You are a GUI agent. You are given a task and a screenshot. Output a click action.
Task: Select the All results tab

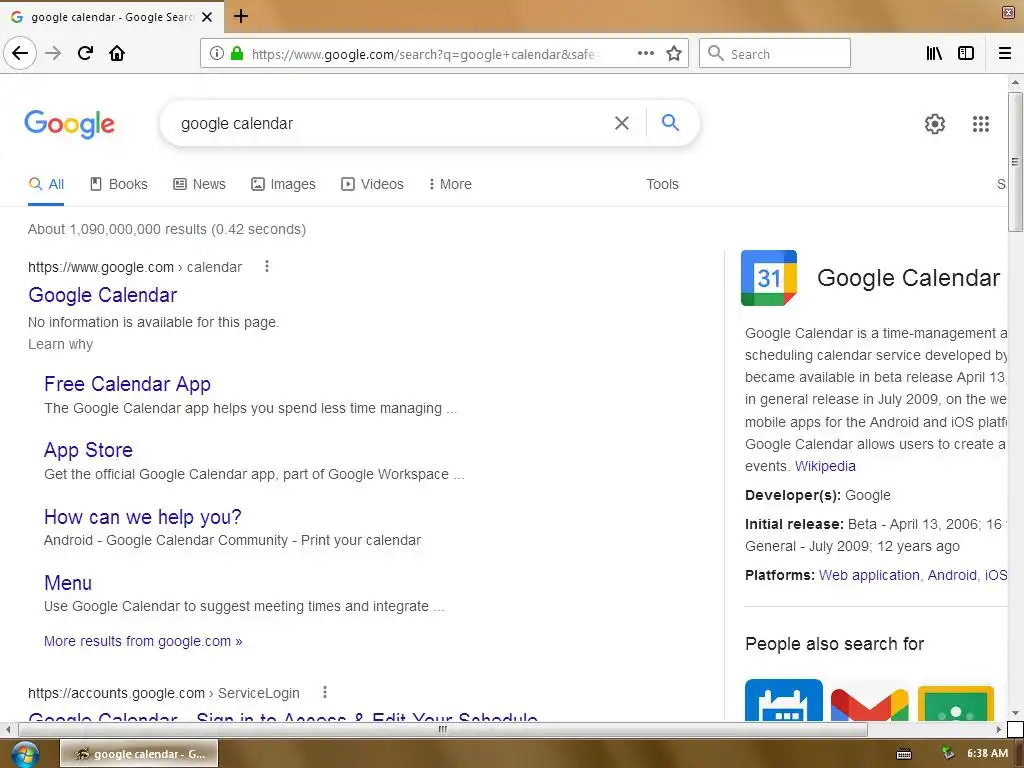tap(46, 184)
